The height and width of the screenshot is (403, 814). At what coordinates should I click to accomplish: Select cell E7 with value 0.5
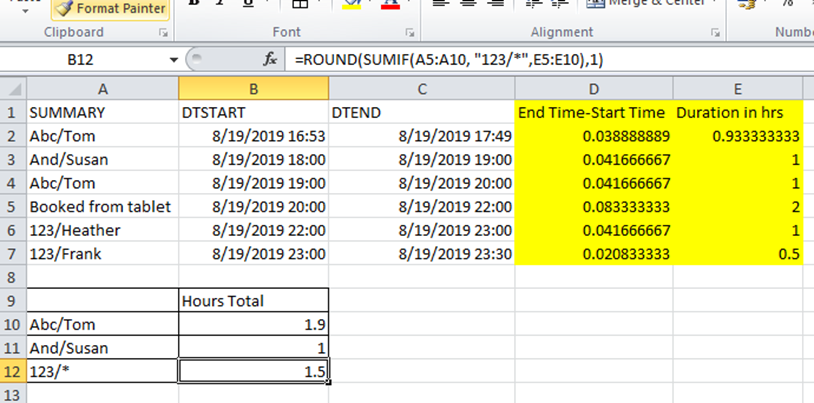pos(738,254)
